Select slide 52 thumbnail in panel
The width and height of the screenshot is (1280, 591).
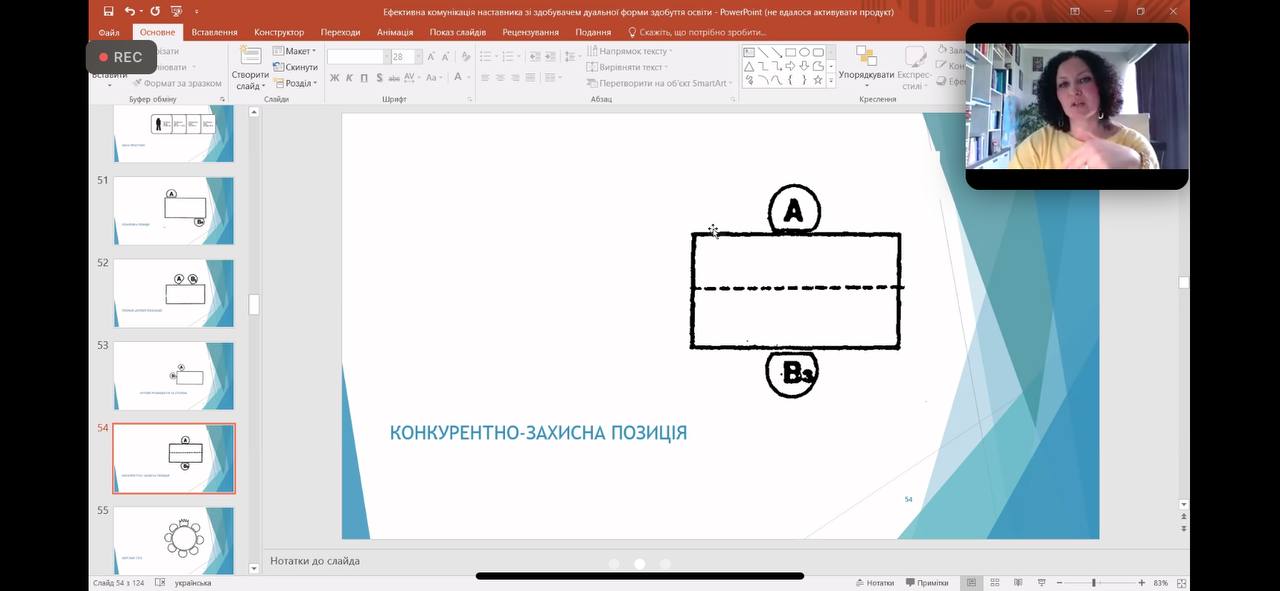coord(174,293)
